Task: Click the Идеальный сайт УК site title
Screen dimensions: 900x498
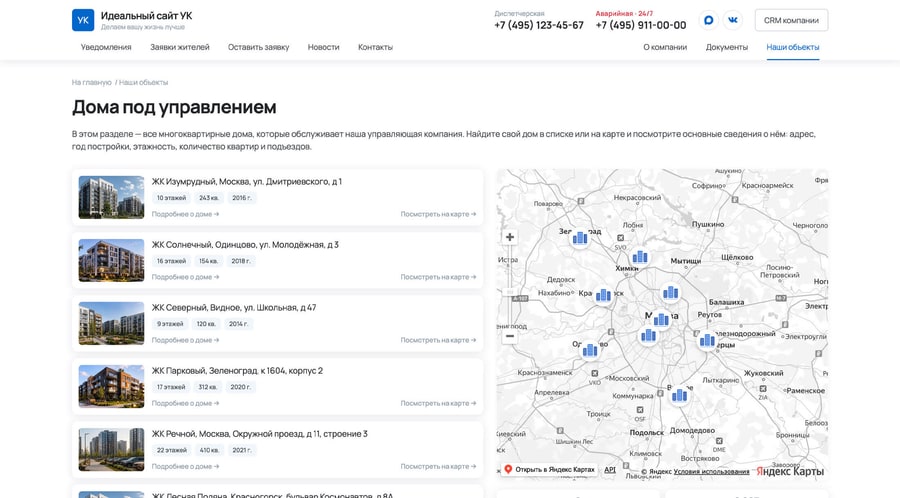Action: [x=146, y=15]
